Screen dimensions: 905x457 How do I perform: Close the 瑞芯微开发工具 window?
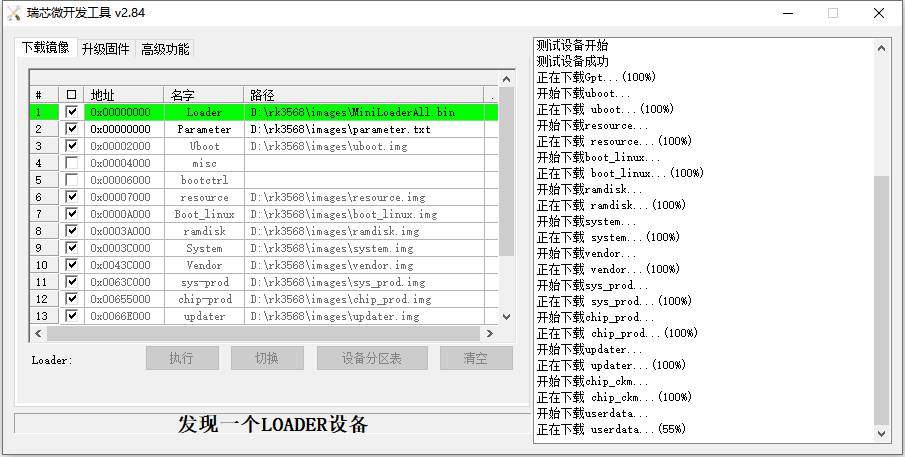[x=879, y=13]
